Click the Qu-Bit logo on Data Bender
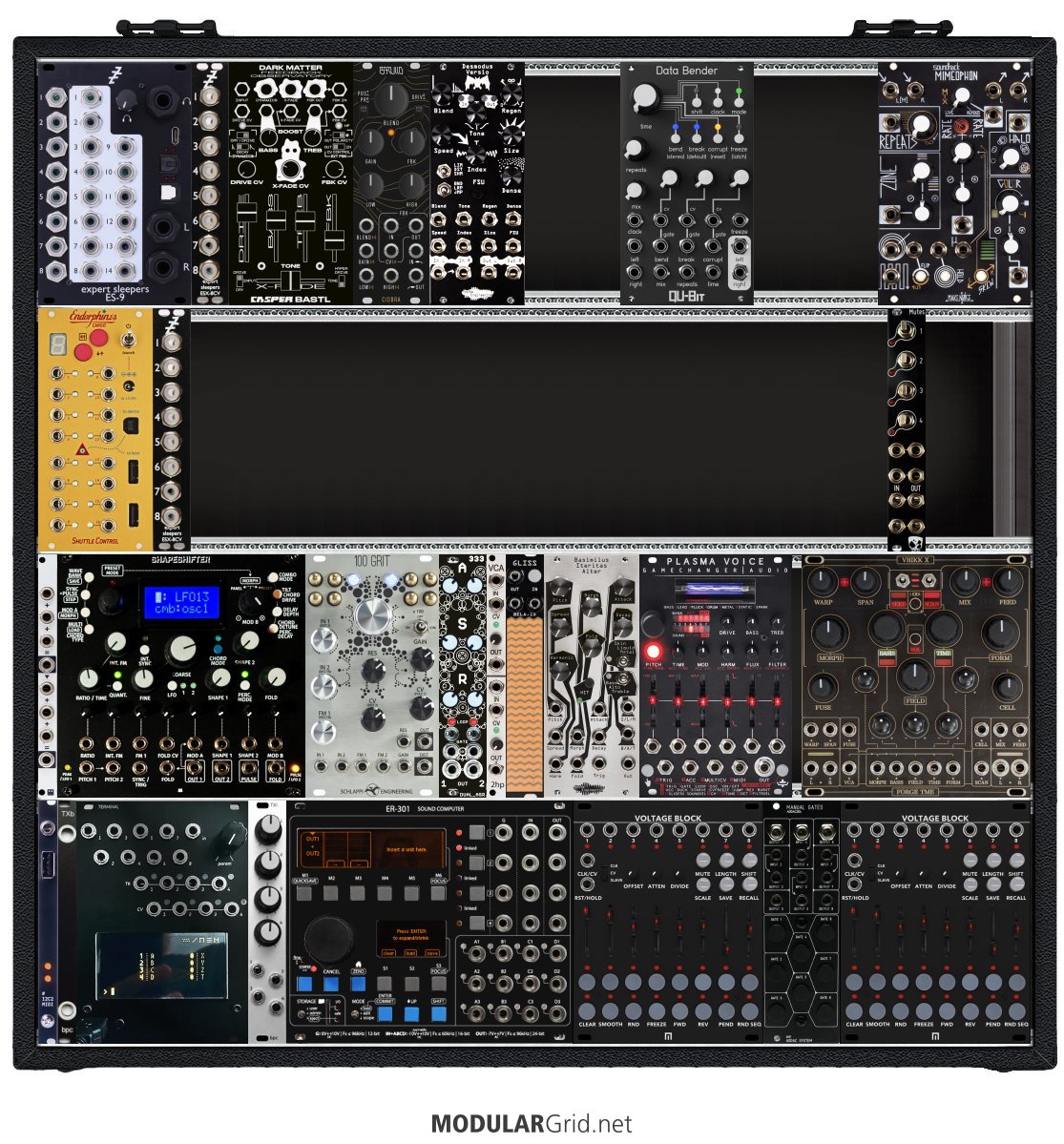 (686, 296)
